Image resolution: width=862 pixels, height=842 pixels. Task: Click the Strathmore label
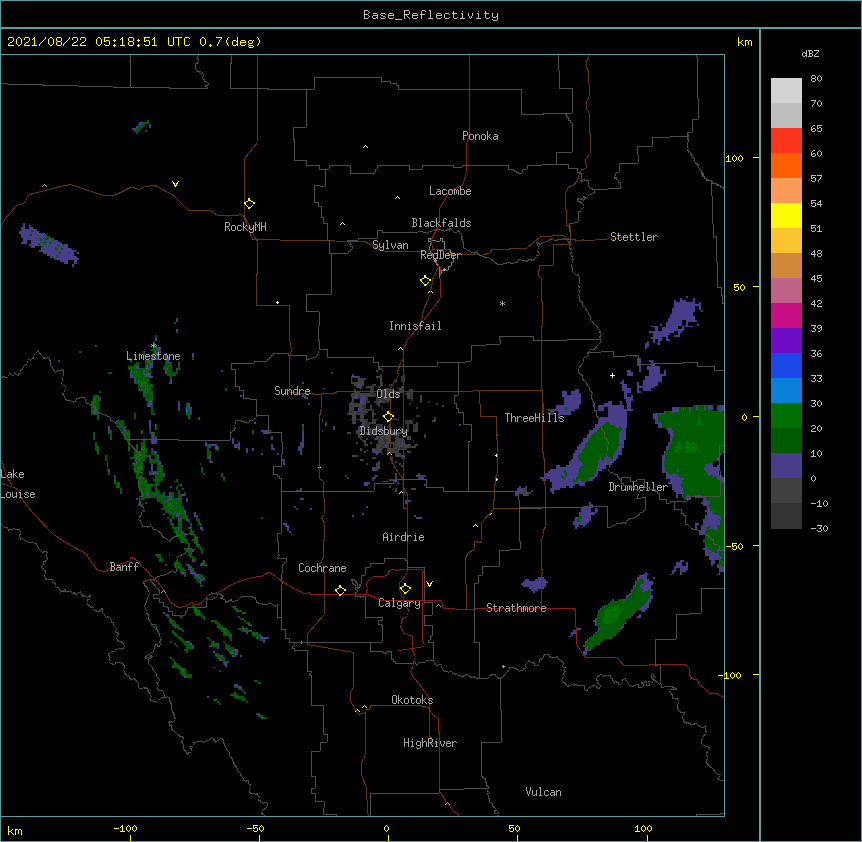(x=516, y=608)
